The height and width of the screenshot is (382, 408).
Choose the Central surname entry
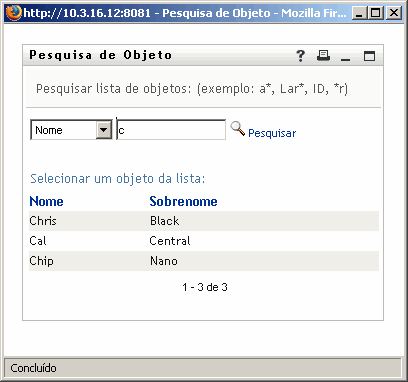click(170, 241)
